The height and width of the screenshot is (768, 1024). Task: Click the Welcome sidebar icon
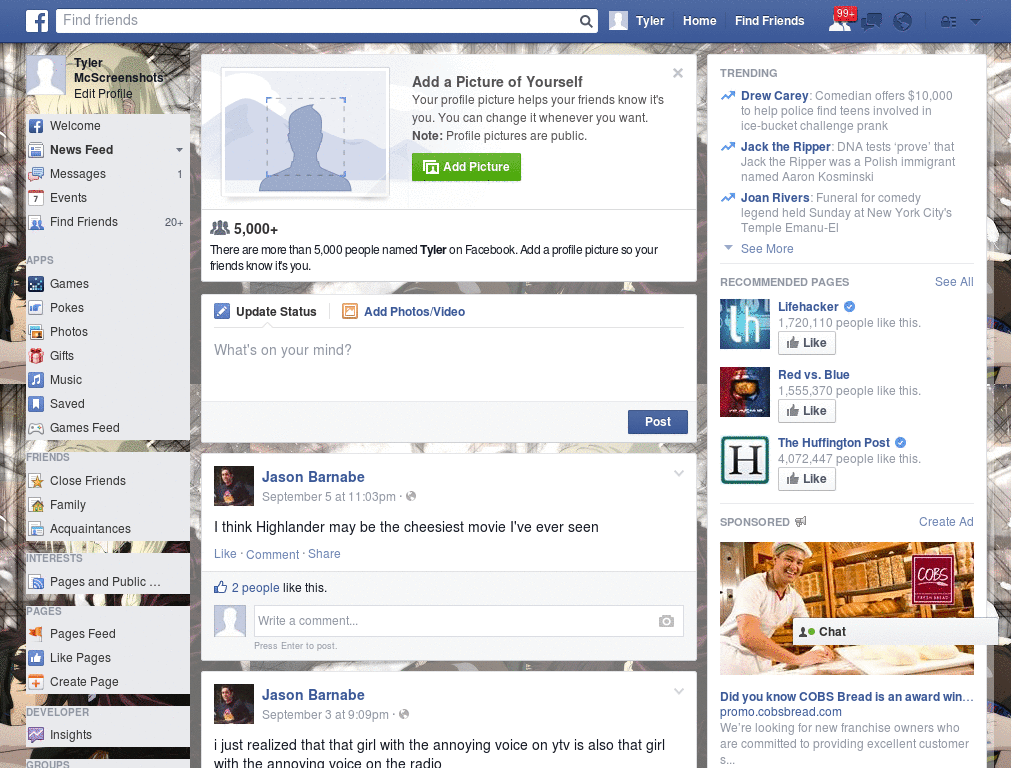point(36,126)
